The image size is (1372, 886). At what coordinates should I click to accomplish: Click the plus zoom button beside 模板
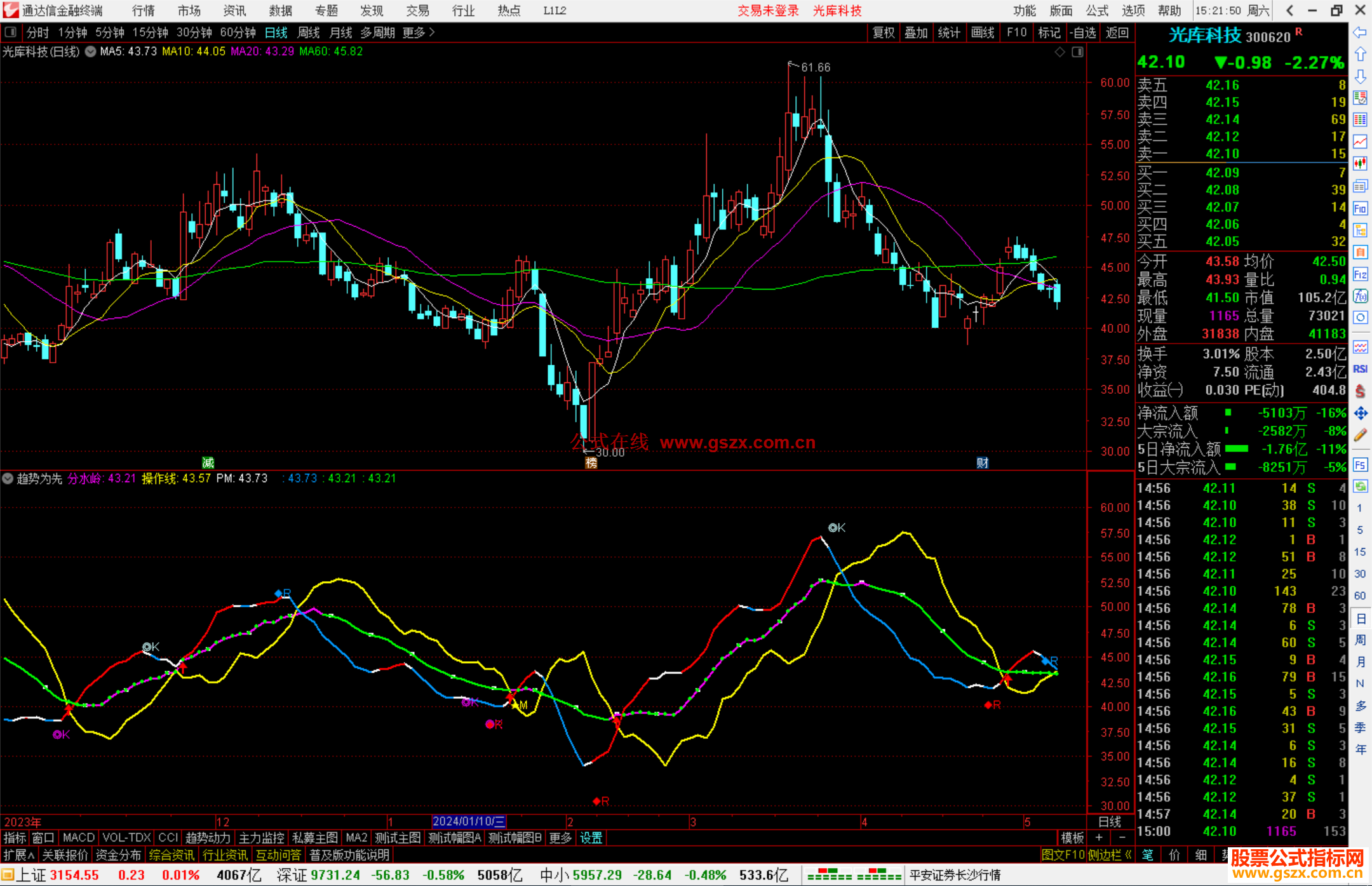1099,838
